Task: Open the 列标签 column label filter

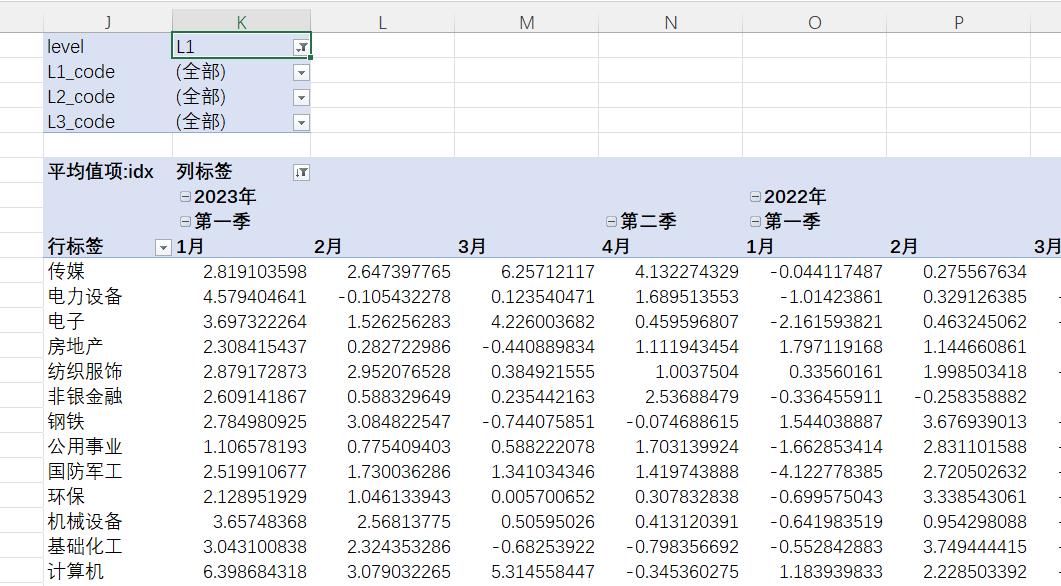Action: pos(301,173)
